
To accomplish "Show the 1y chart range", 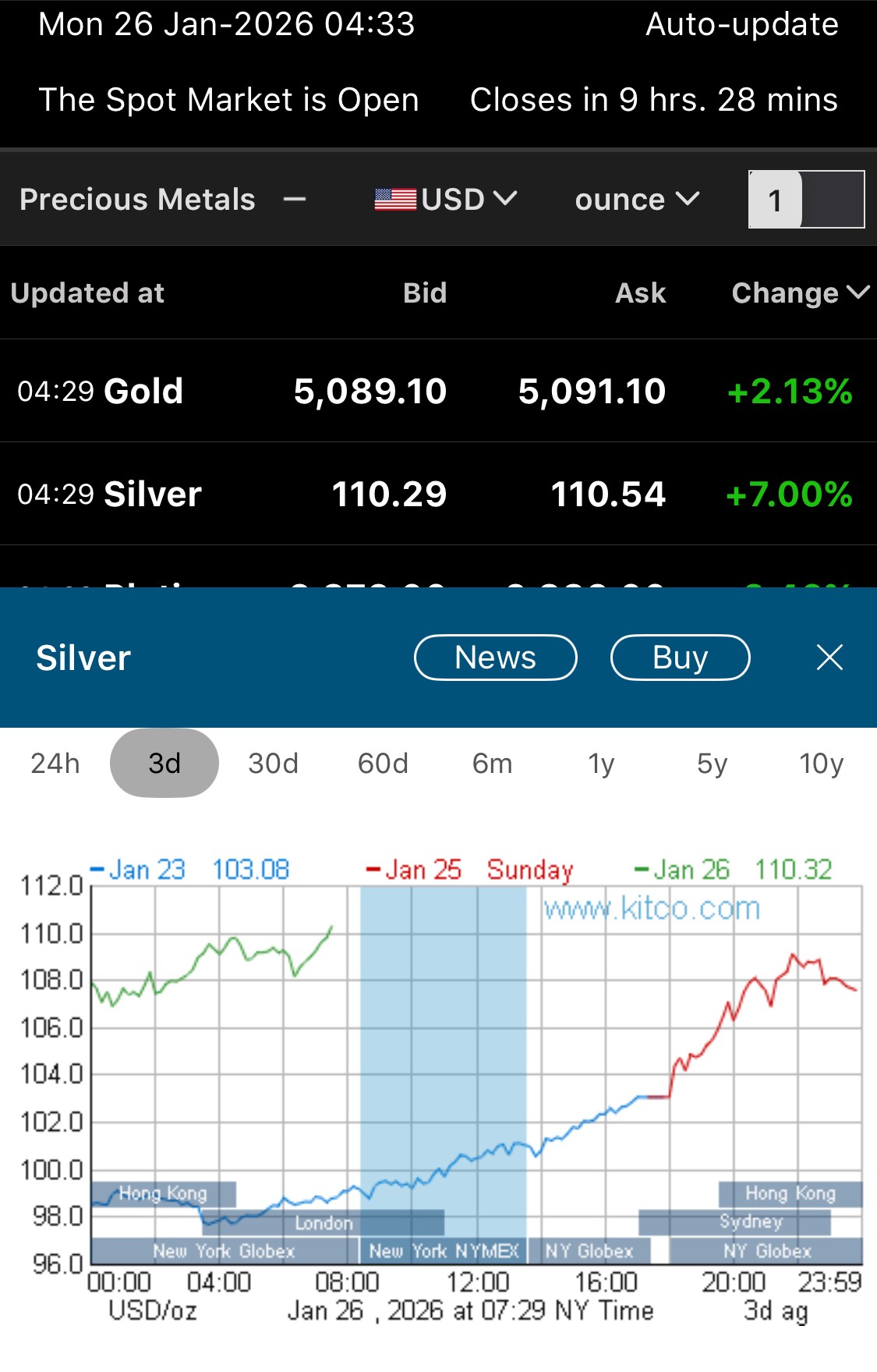I will coord(601,763).
